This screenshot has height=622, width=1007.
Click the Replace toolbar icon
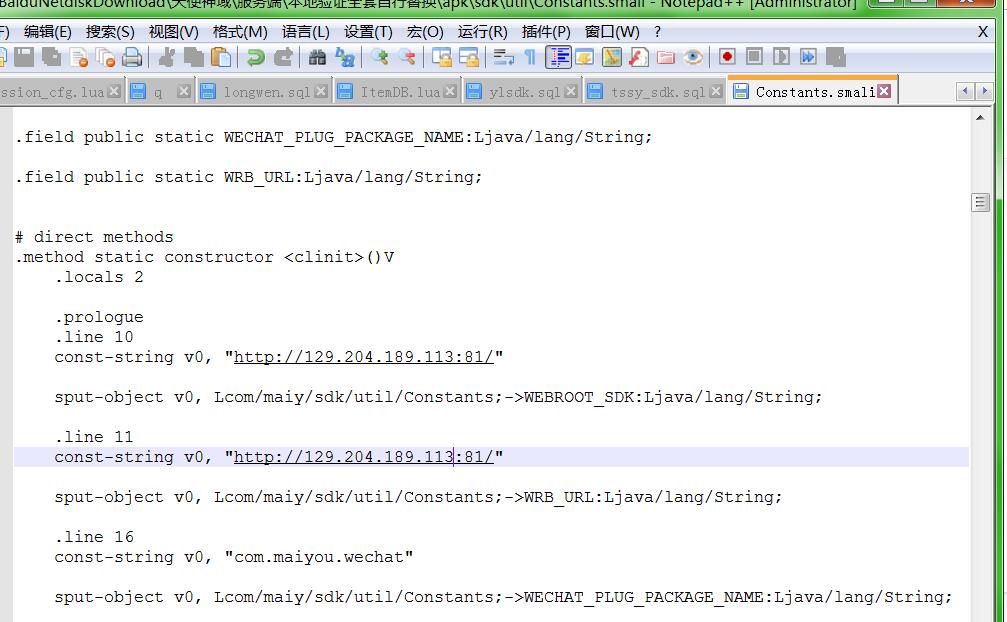click(345, 57)
